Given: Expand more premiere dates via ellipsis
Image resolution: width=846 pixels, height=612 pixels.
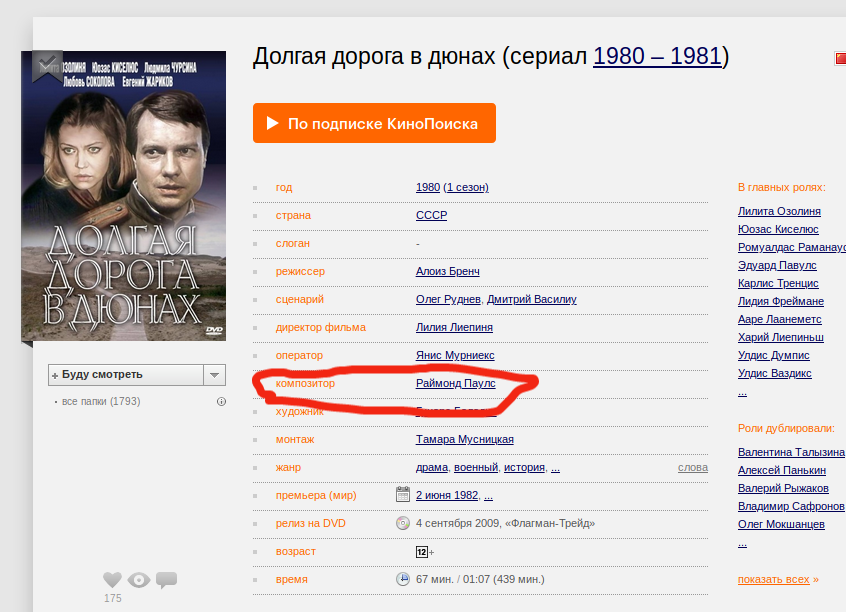Looking at the screenshot, I should coord(488,495).
